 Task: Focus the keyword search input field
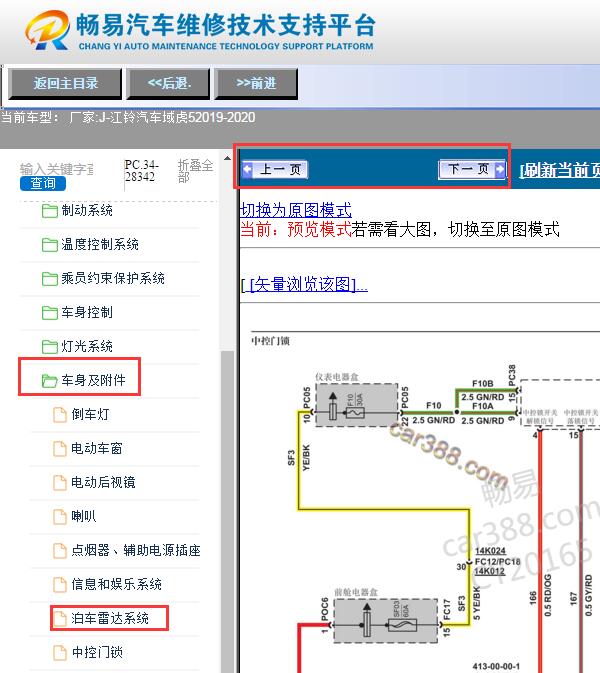coord(57,169)
